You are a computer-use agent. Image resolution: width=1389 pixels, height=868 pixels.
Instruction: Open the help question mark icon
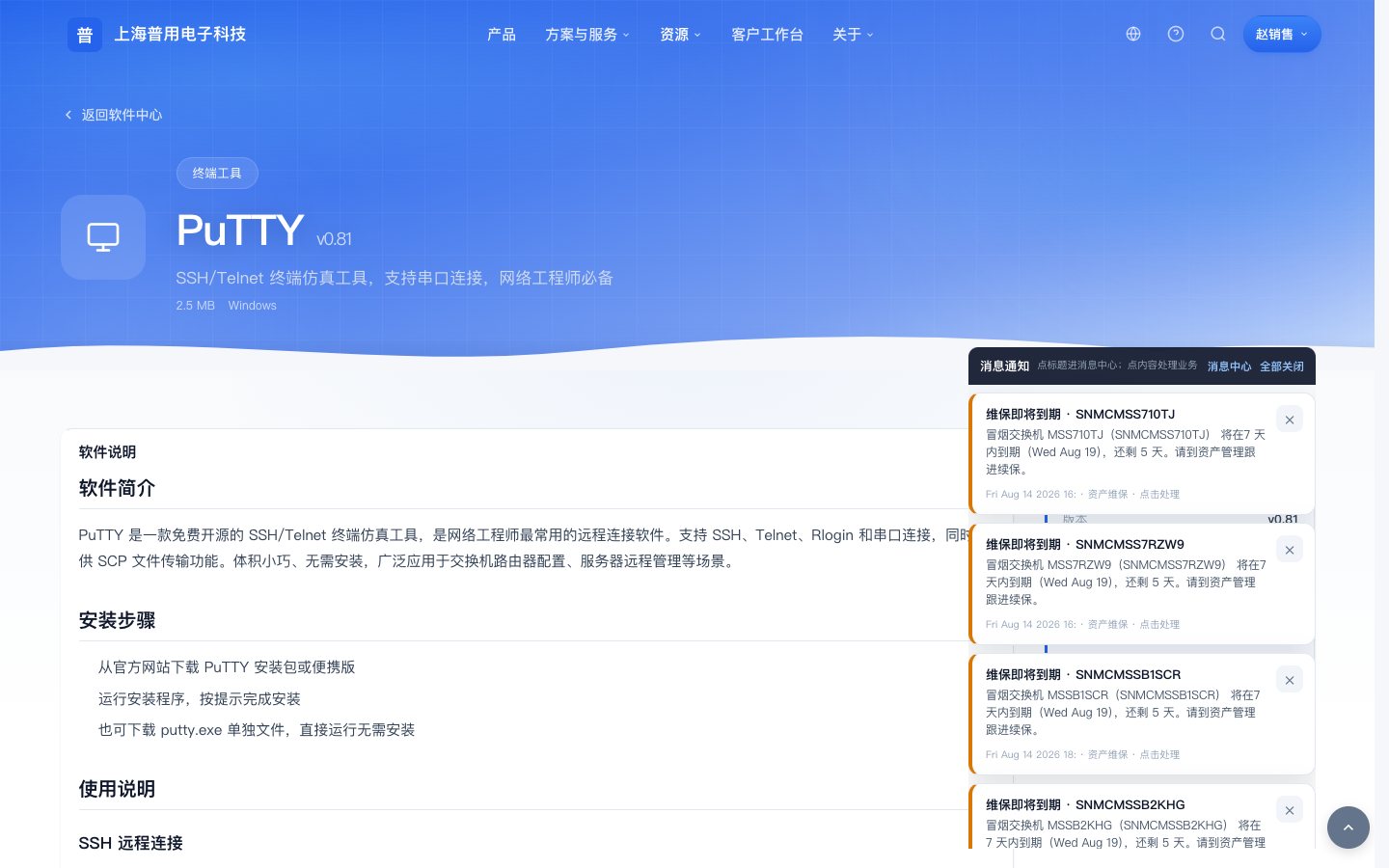pyautogui.click(x=1176, y=34)
